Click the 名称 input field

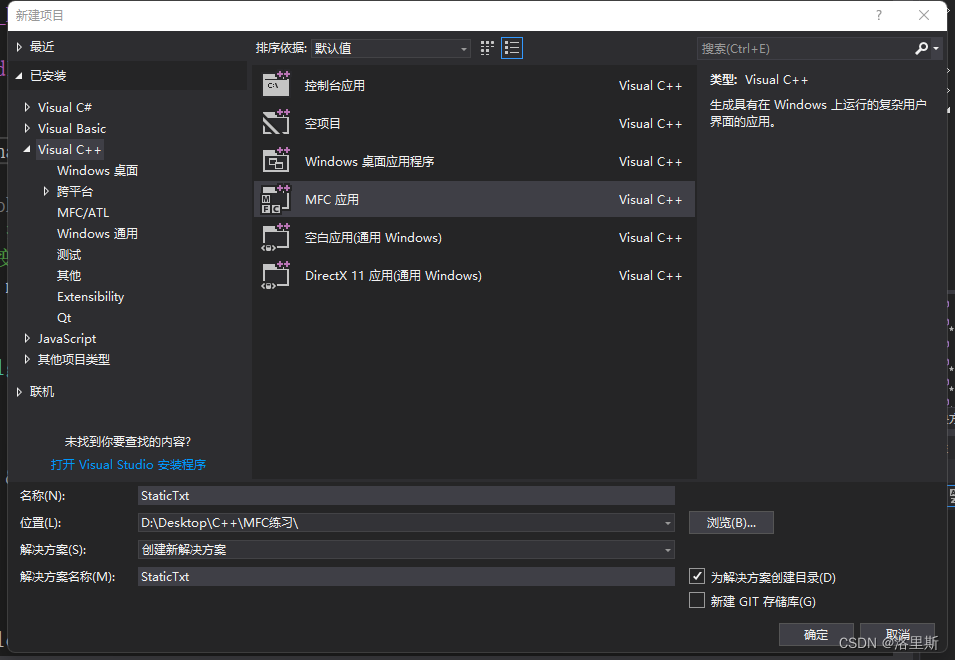406,496
